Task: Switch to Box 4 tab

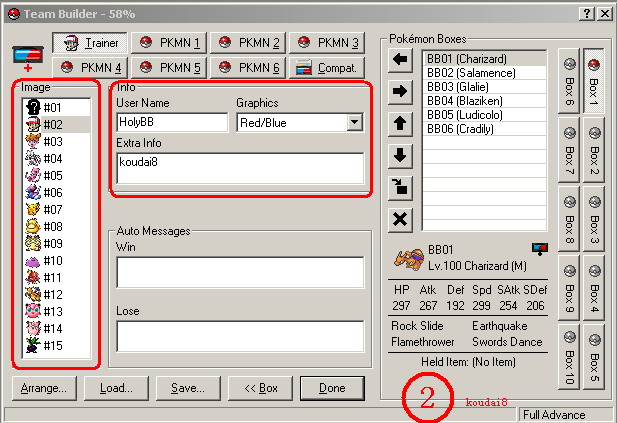Action: tap(594, 288)
